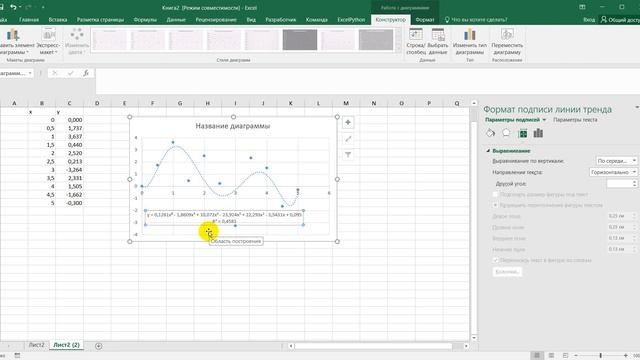Toggle resize shape to fit text checkbox

pyautogui.click(x=496, y=194)
